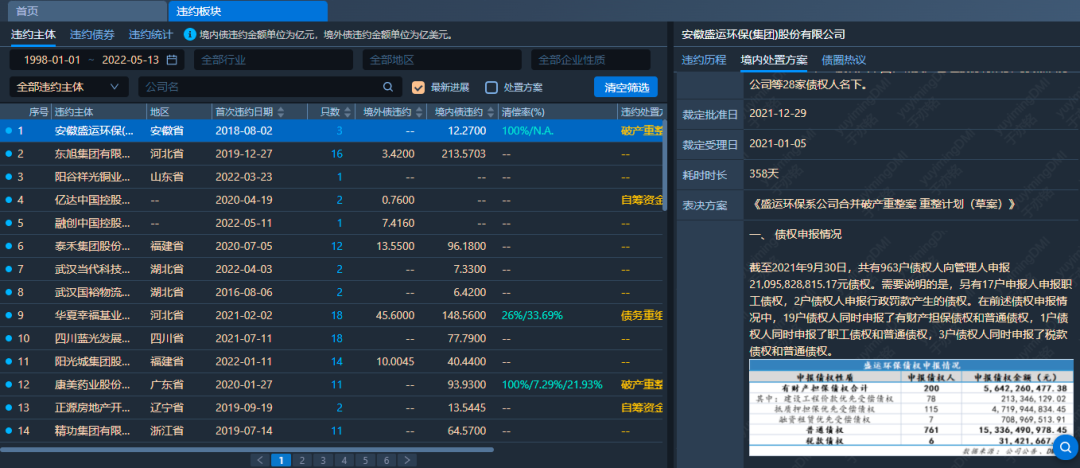This screenshot has height=468, width=1080.
Task: Sort by 首次违约日期 column arrows
Action: click(281, 112)
